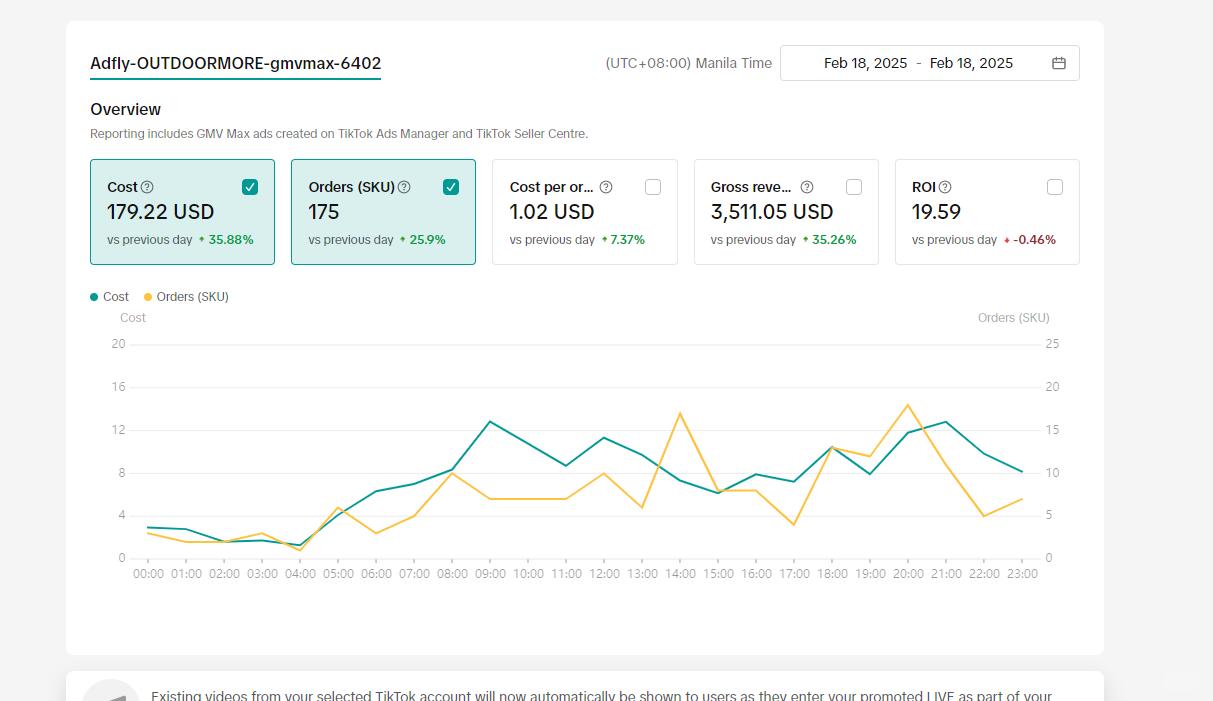Click the Orders (SKU) right axis title

coord(1014,318)
